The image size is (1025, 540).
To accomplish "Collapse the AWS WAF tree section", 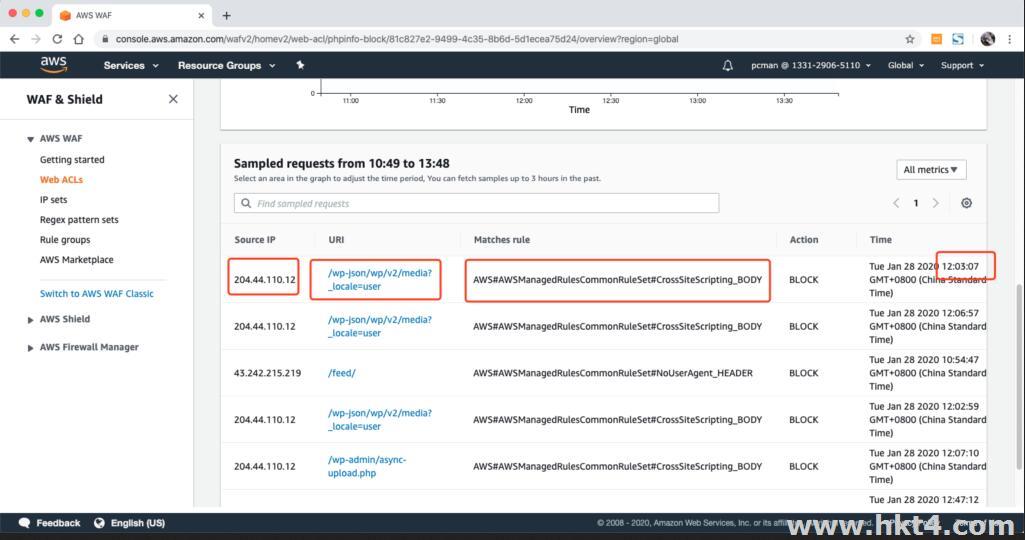I will point(30,139).
